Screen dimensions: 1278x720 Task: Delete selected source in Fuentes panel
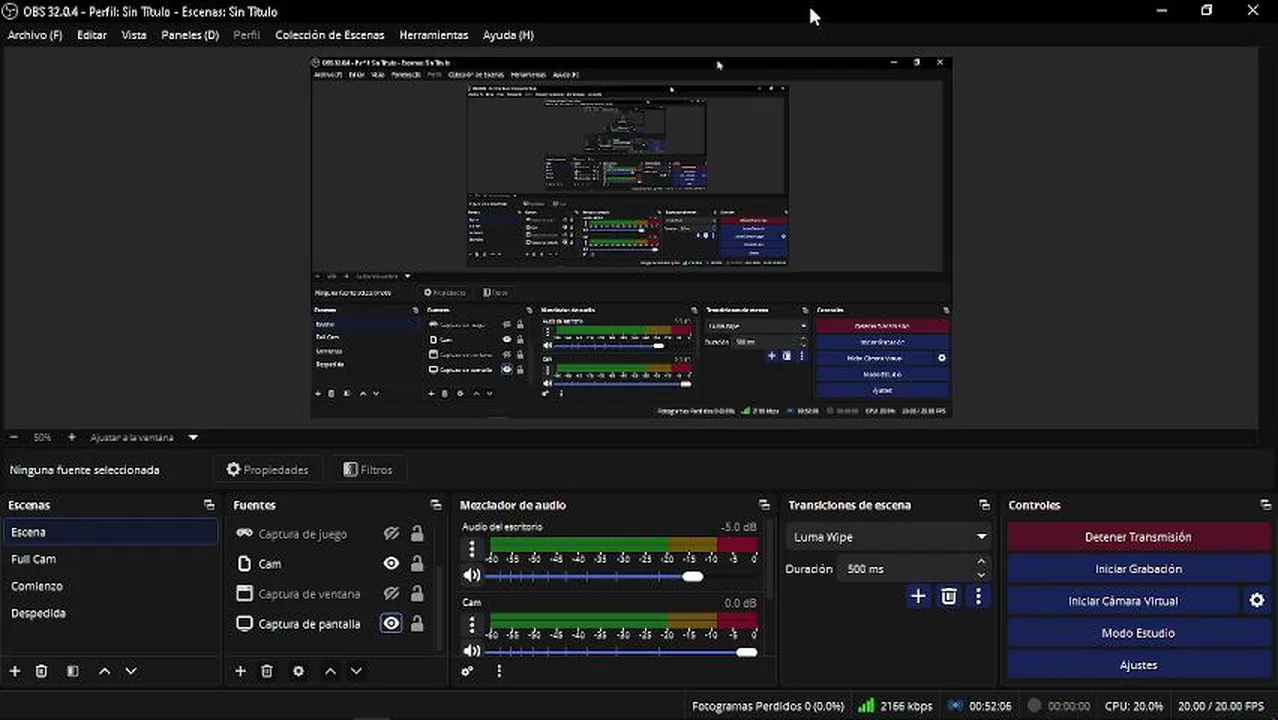(267, 671)
